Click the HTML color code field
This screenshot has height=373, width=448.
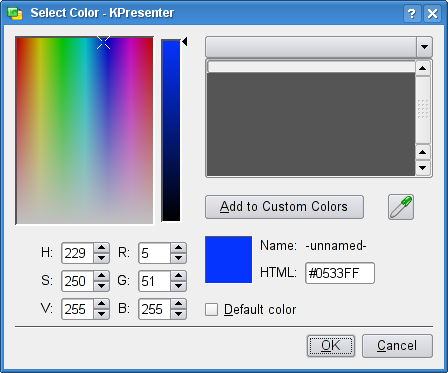pos(340,273)
